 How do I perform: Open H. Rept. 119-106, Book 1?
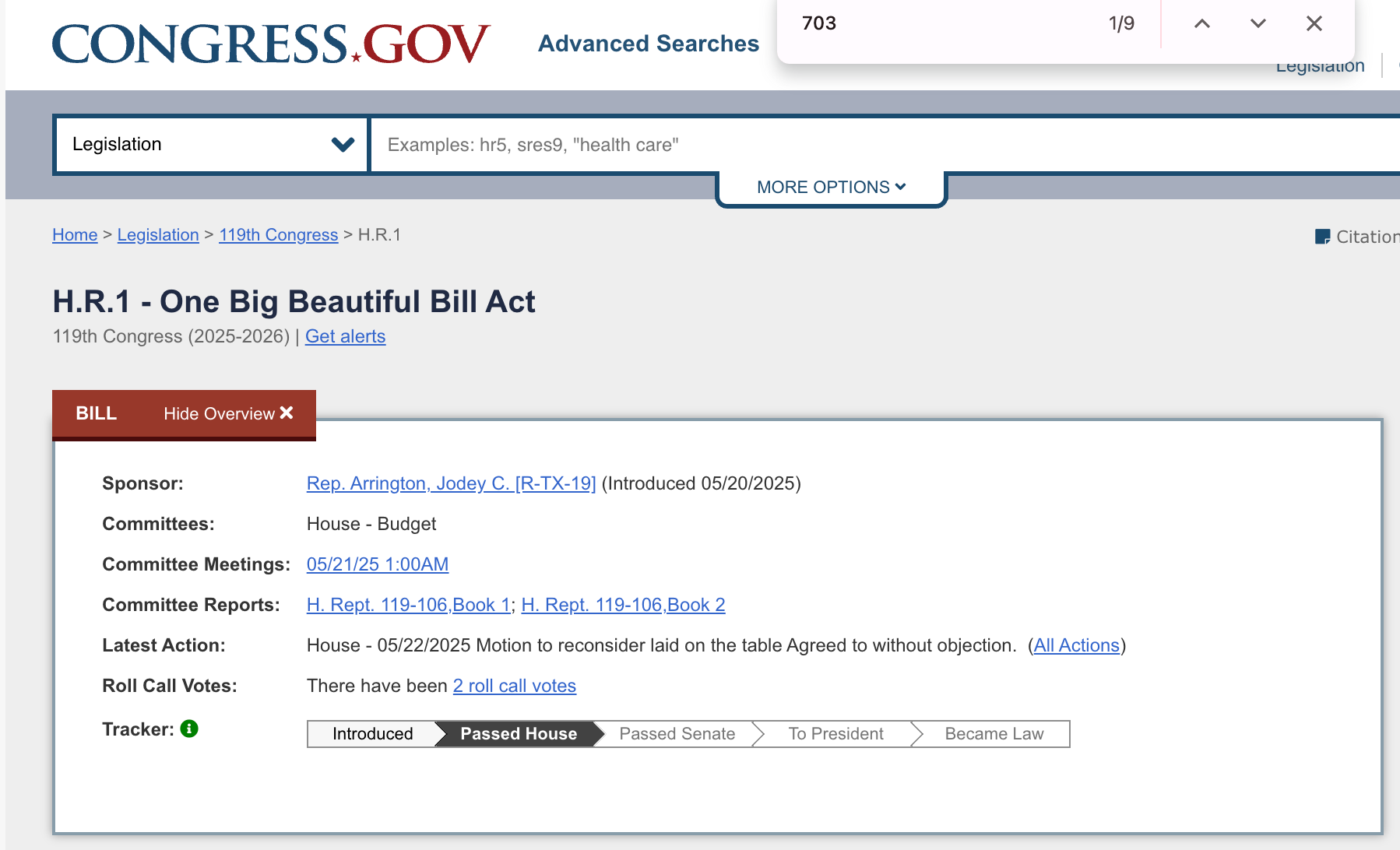point(409,605)
